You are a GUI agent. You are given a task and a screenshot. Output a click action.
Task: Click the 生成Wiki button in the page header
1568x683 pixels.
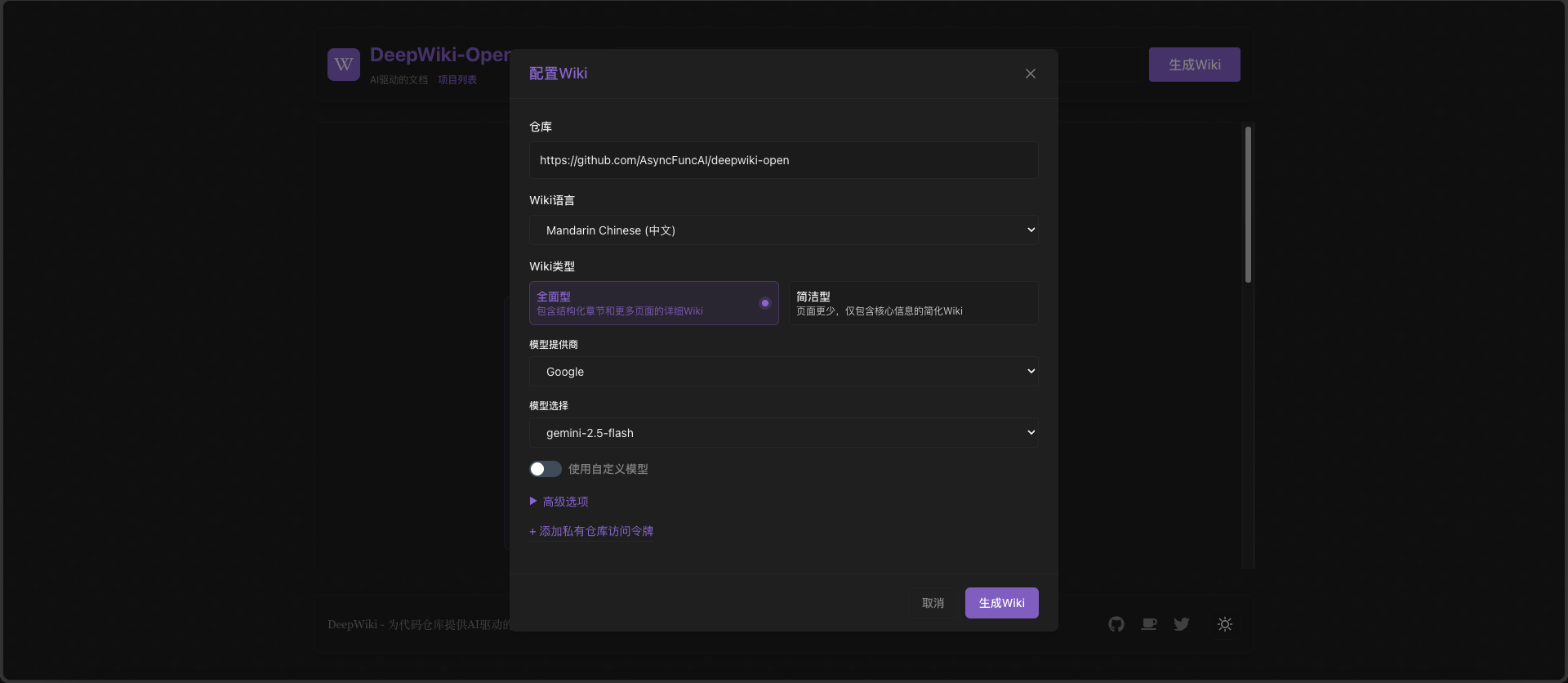pos(1195,65)
